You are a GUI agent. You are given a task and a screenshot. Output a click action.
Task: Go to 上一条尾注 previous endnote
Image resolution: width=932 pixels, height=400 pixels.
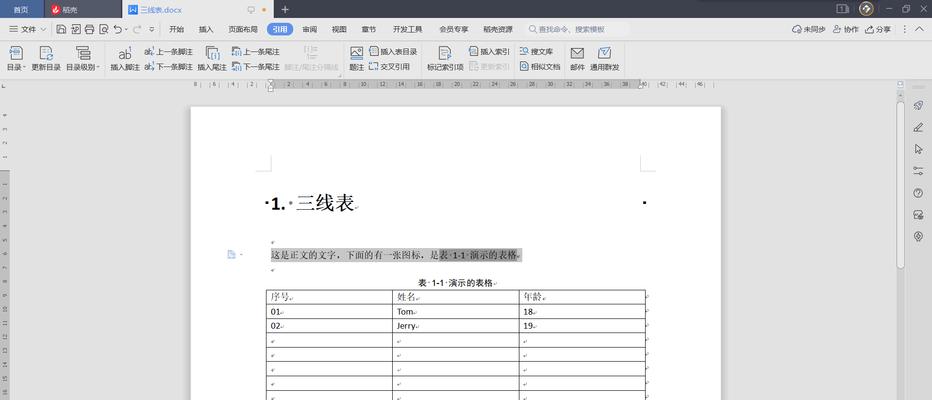coord(256,52)
